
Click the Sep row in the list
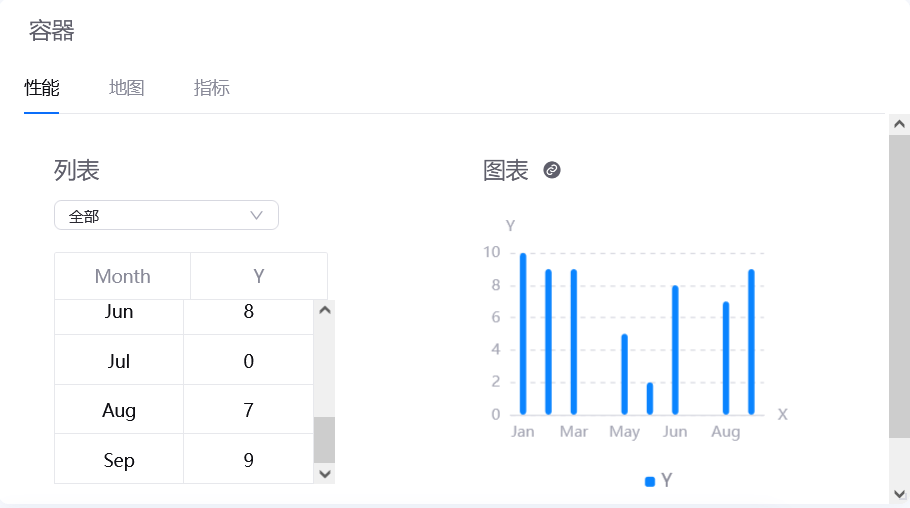coord(119,460)
